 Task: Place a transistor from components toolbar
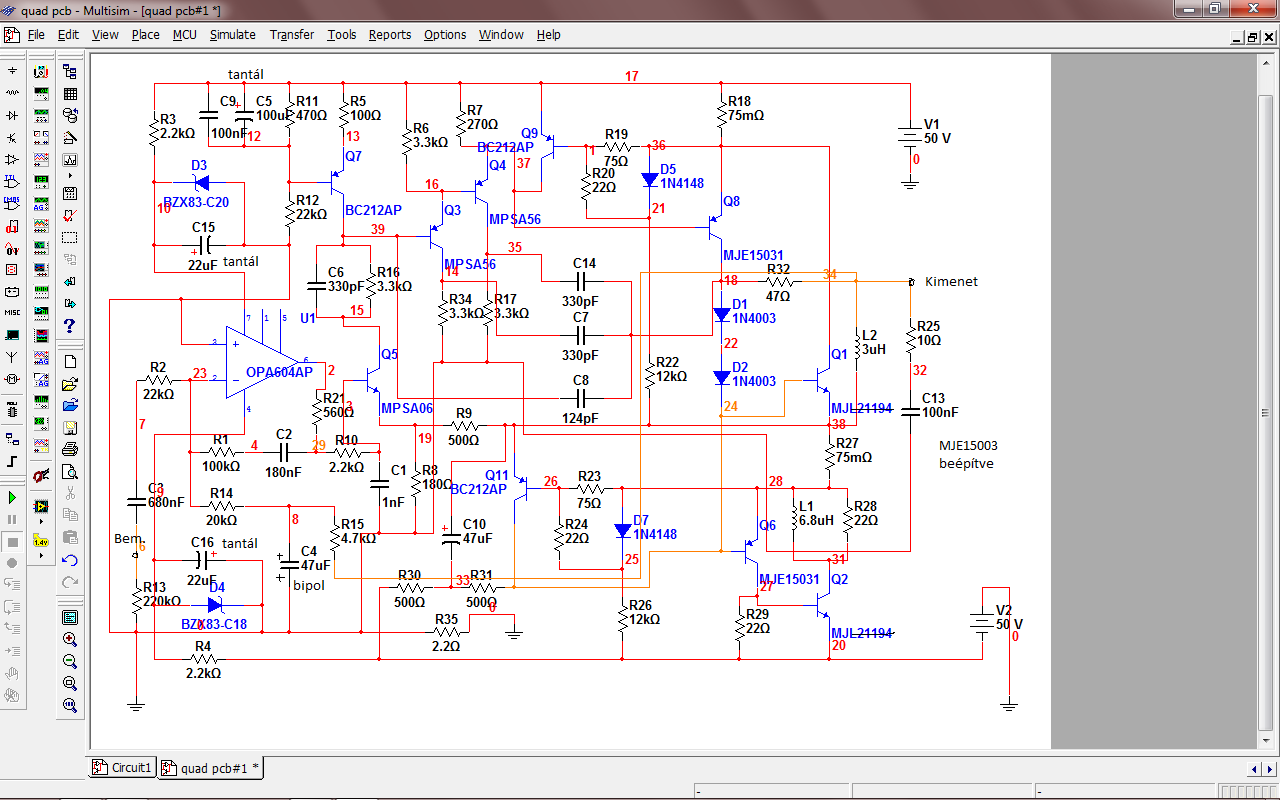coord(12,137)
